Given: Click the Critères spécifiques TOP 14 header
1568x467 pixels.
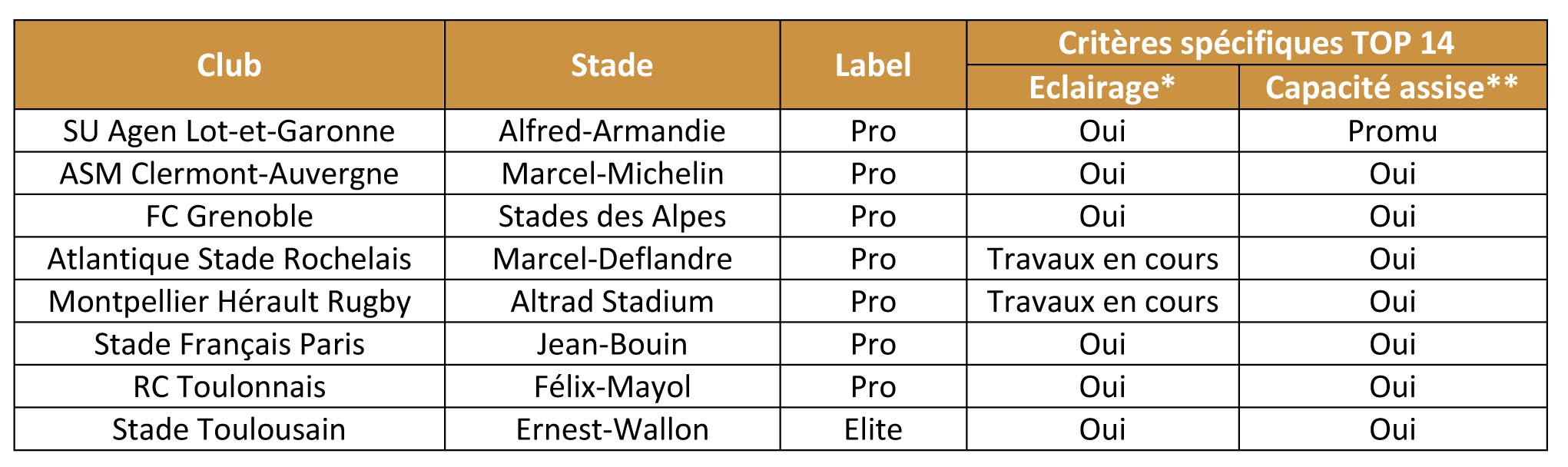Looking at the screenshot, I should tap(1255, 43).
